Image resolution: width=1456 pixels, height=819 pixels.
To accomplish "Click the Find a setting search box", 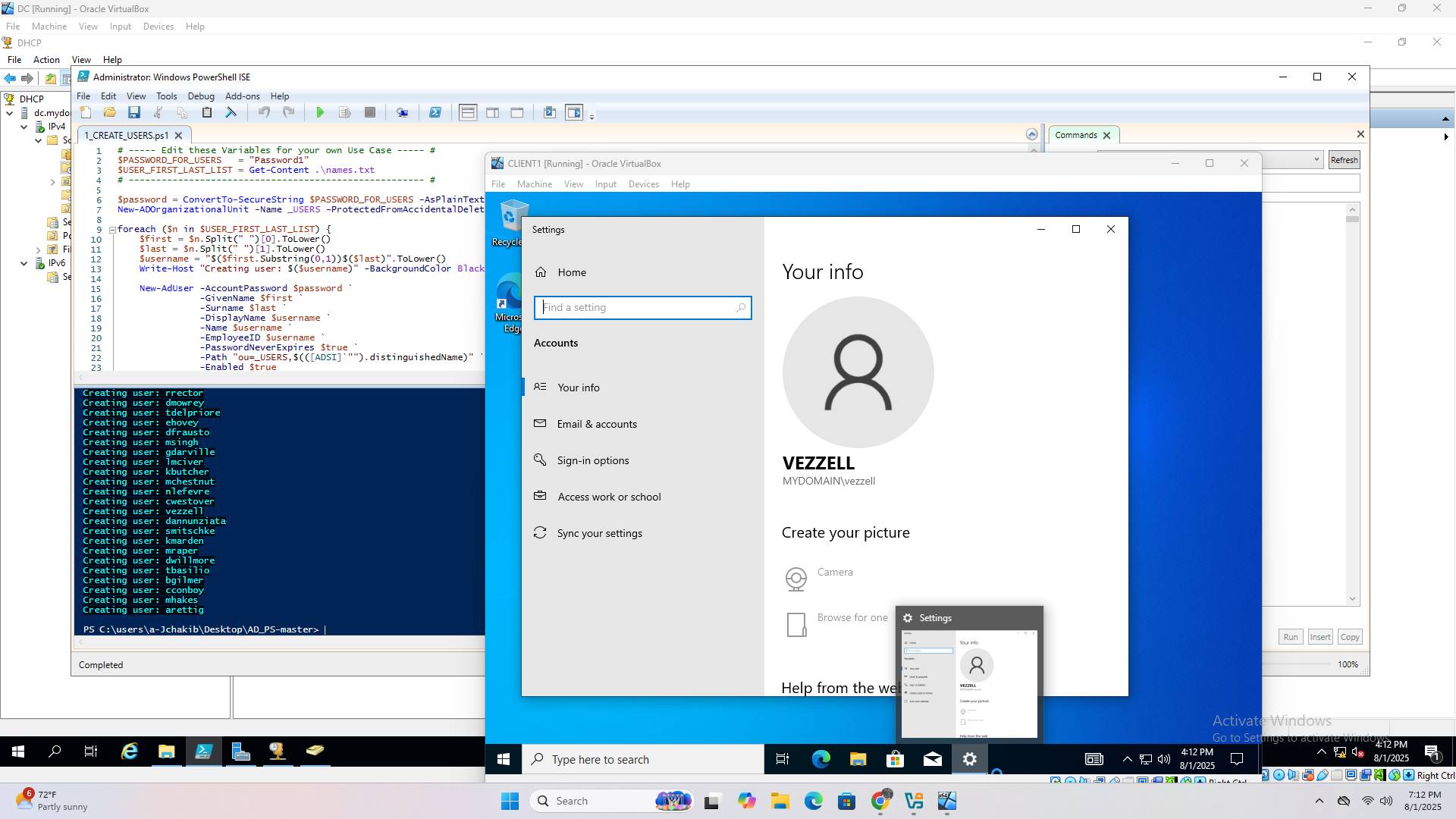I will pos(637,308).
